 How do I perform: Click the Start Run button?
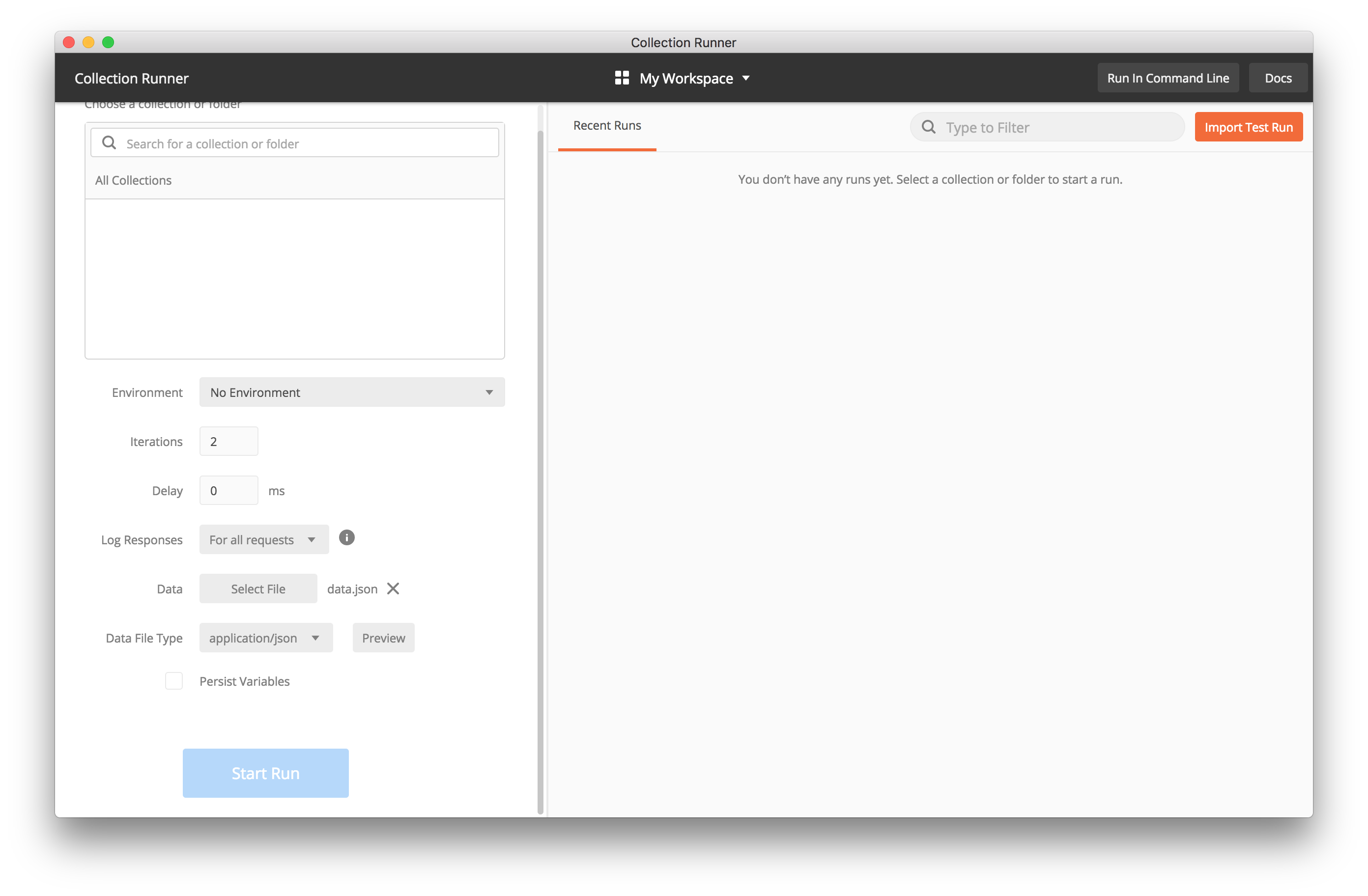pos(265,772)
